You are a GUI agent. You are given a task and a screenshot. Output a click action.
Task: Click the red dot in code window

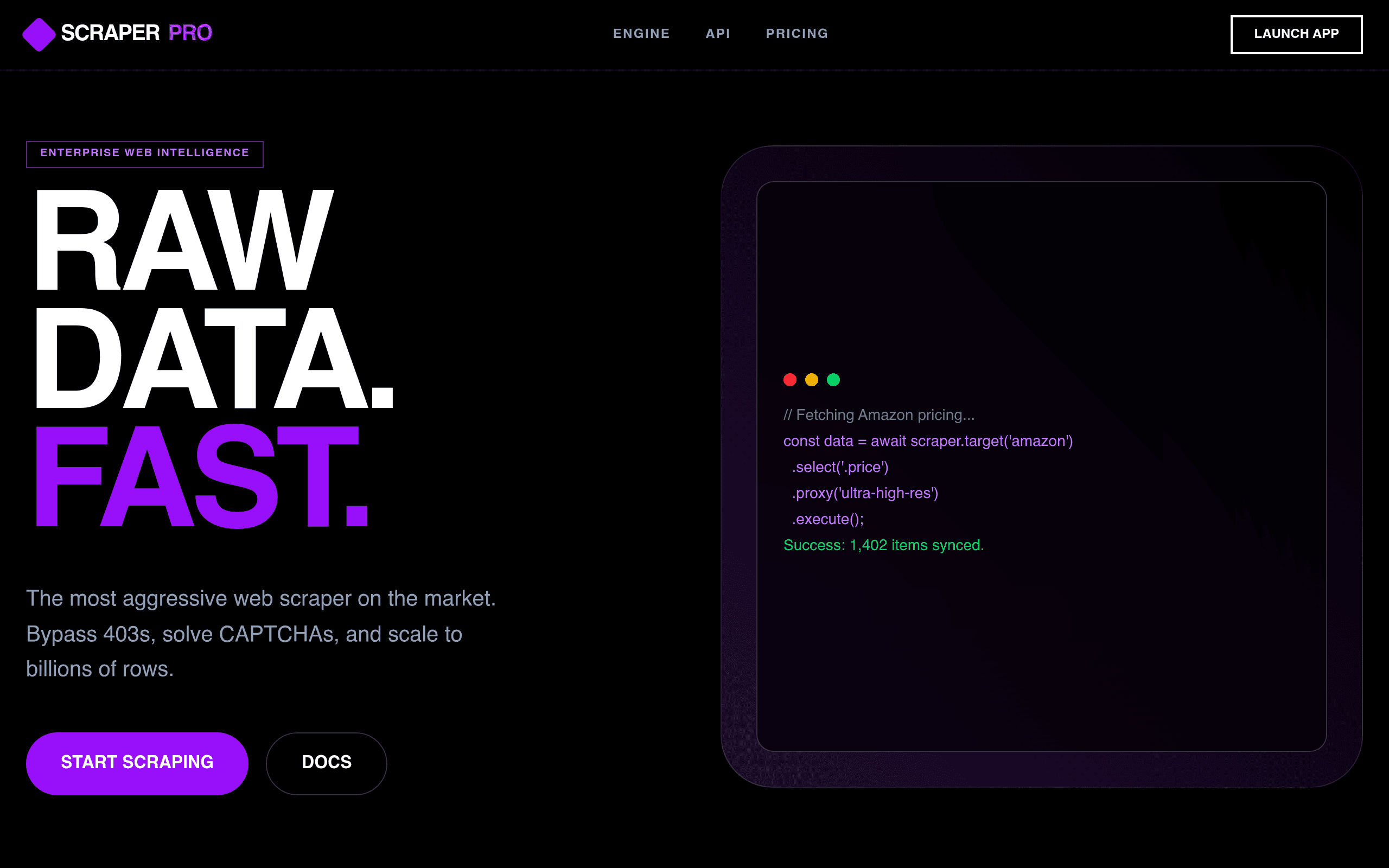pos(790,379)
